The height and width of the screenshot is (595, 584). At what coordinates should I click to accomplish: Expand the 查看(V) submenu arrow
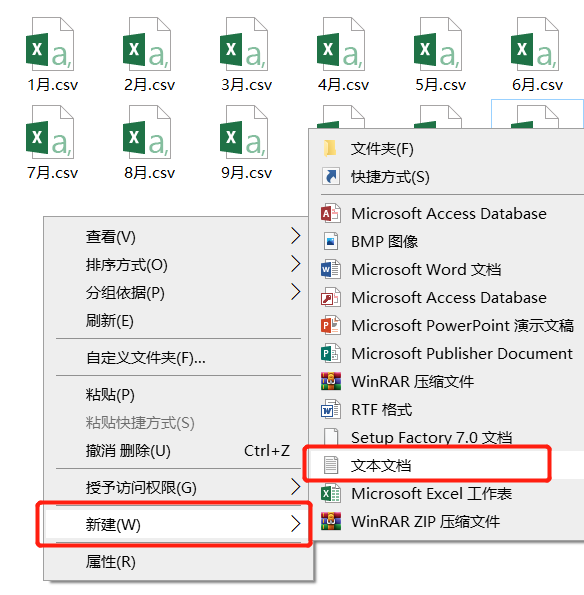(x=296, y=236)
